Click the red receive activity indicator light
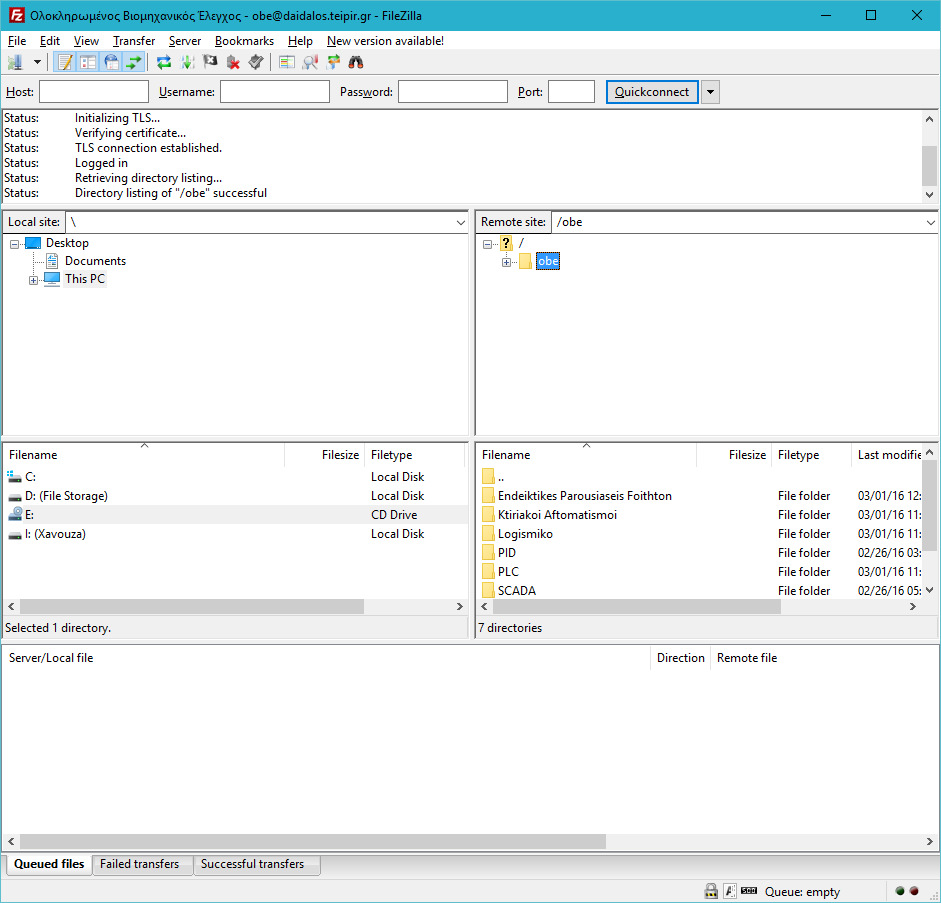Image resolution: width=941 pixels, height=903 pixels. [914, 891]
